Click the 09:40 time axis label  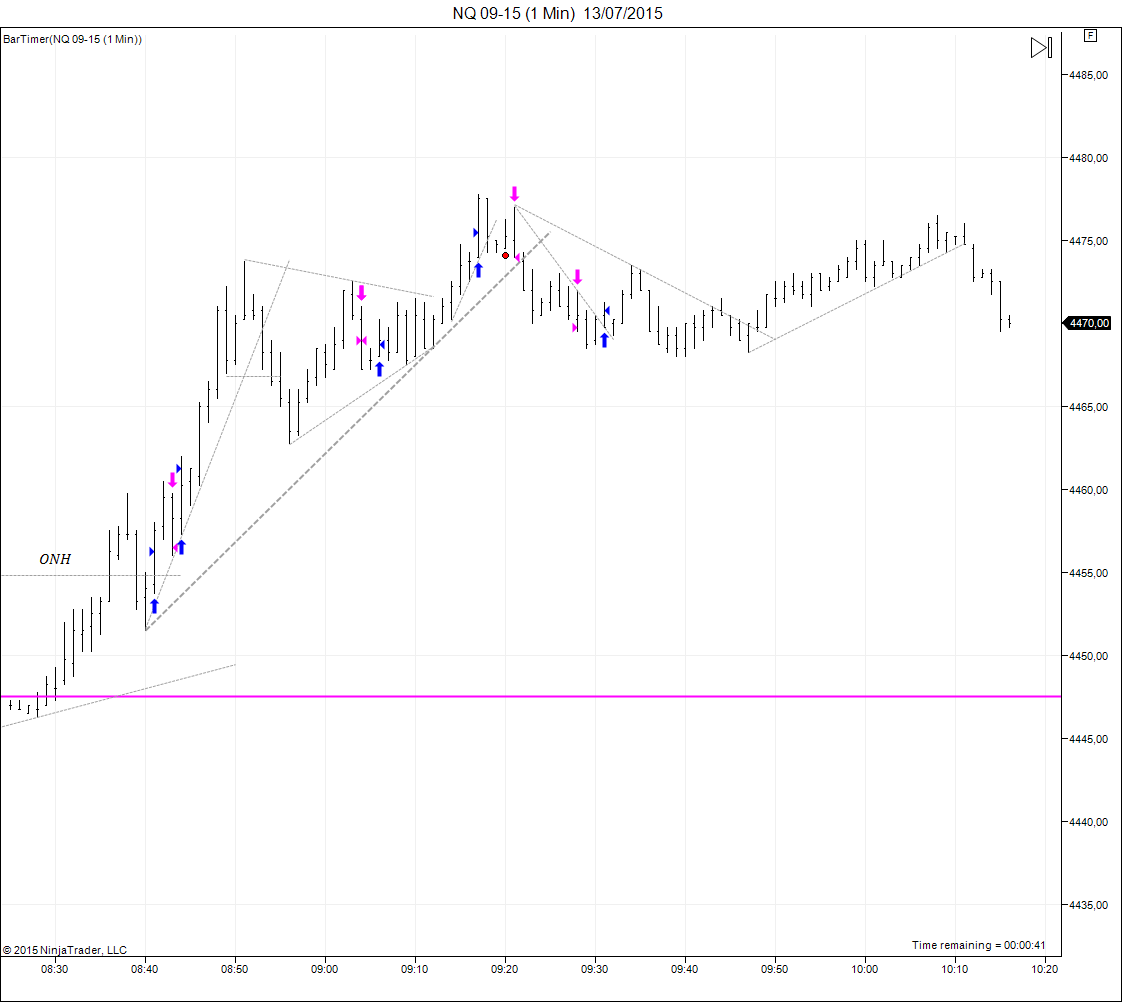pyautogui.click(x=685, y=969)
